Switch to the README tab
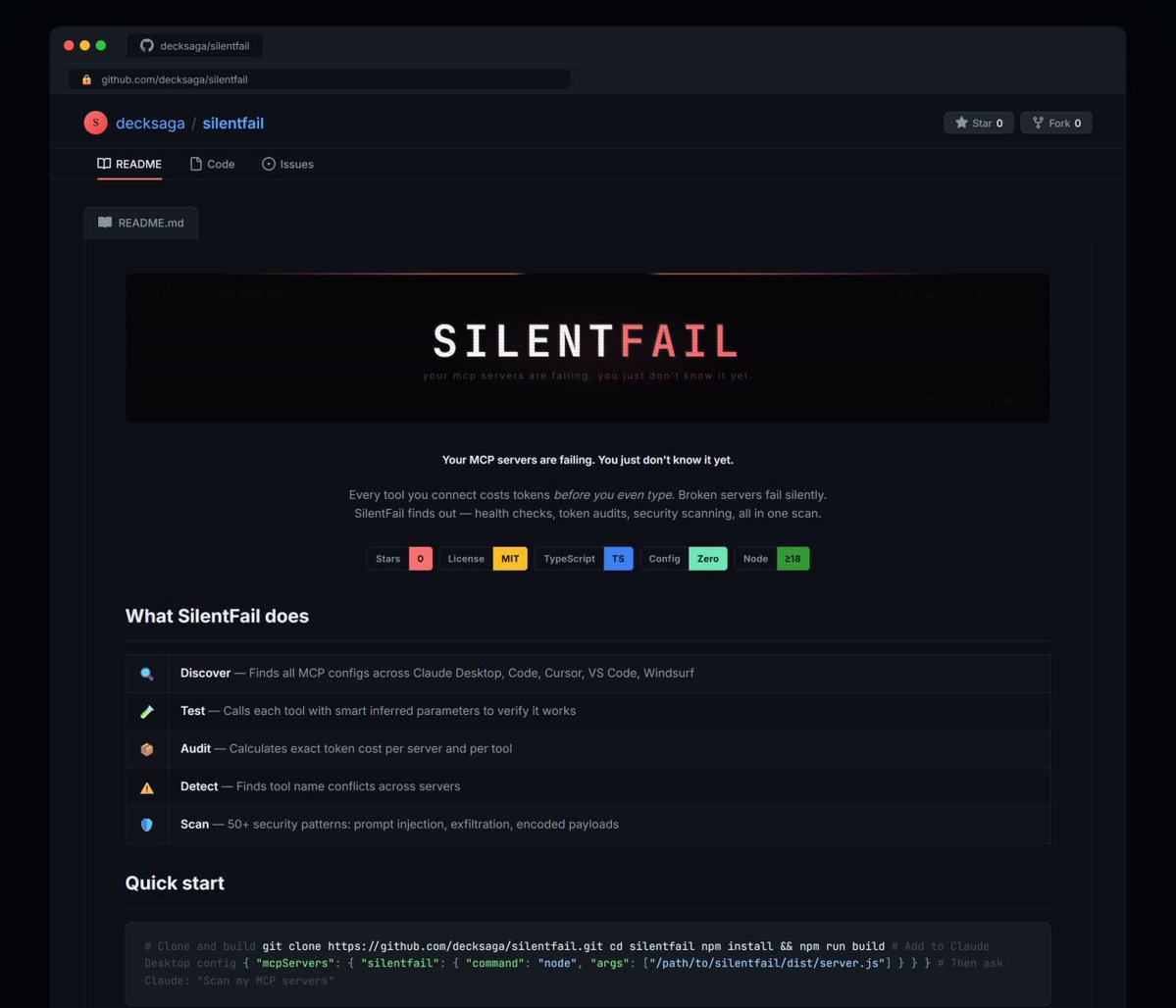 pos(129,164)
